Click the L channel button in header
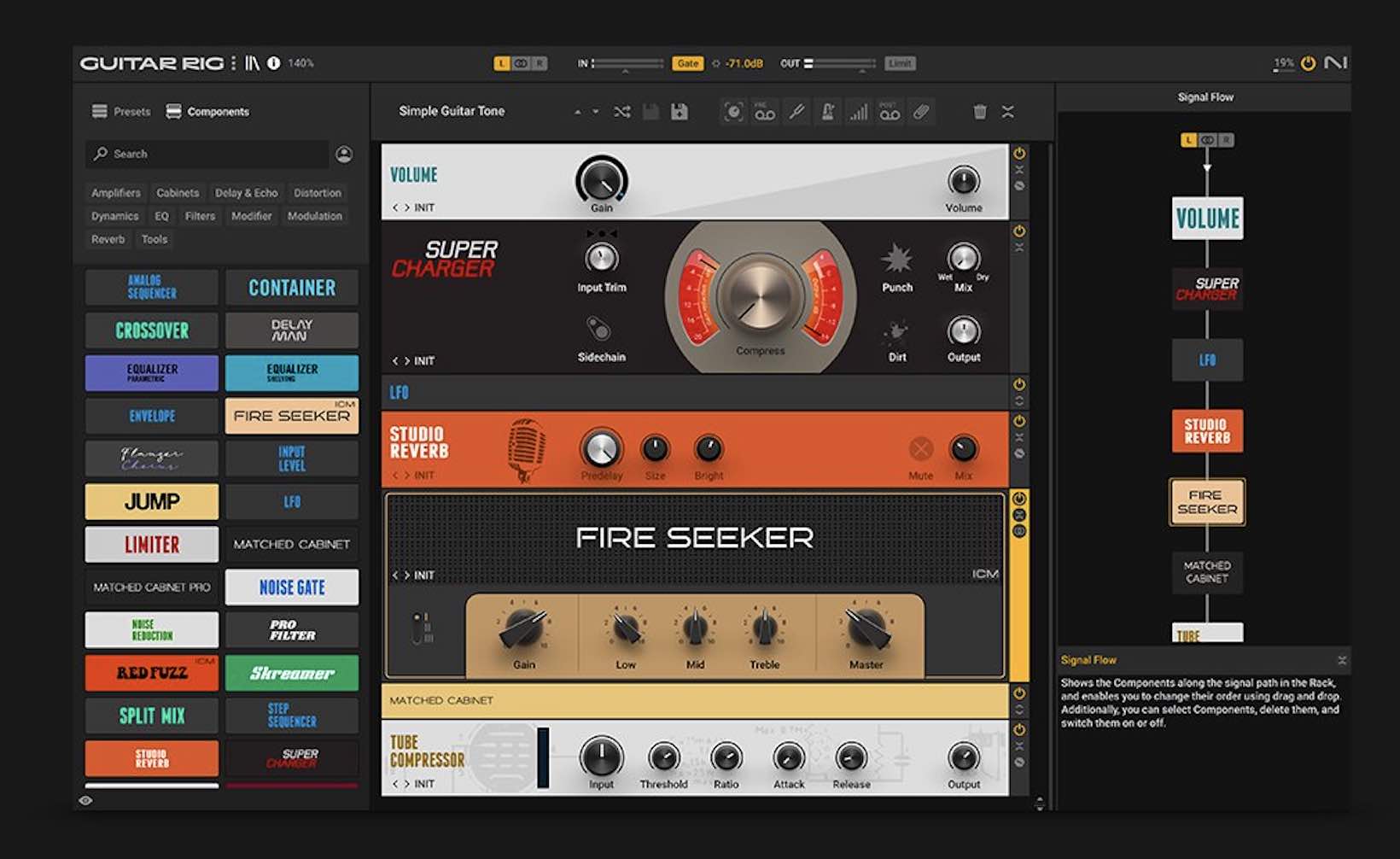The width and height of the screenshot is (1400, 859). (x=502, y=63)
